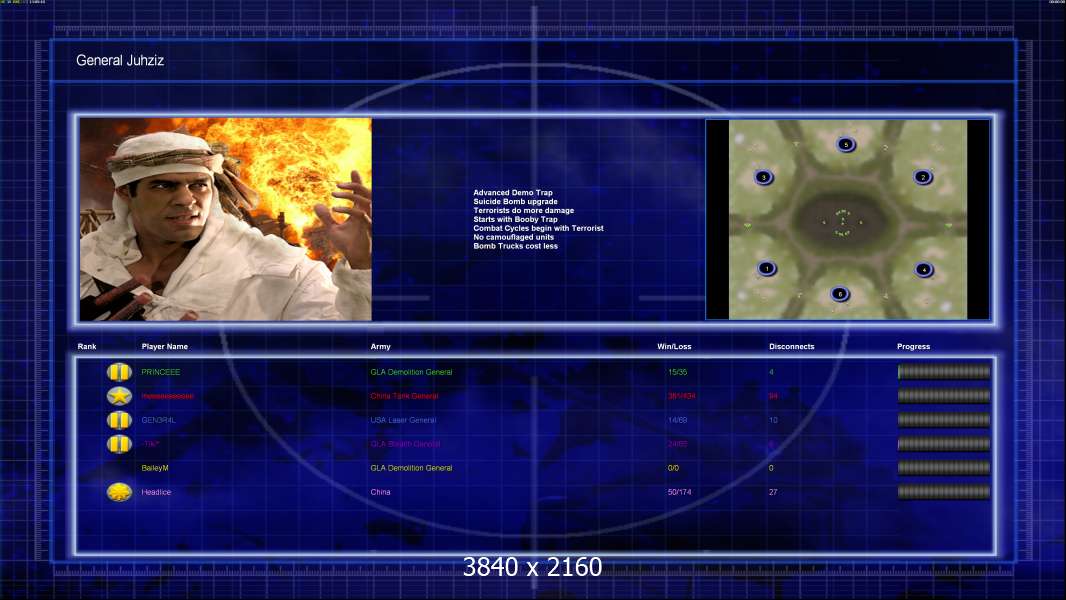Click Headlice's China army text
The width and height of the screenshot is (1066, 600).
pos(380,492)
